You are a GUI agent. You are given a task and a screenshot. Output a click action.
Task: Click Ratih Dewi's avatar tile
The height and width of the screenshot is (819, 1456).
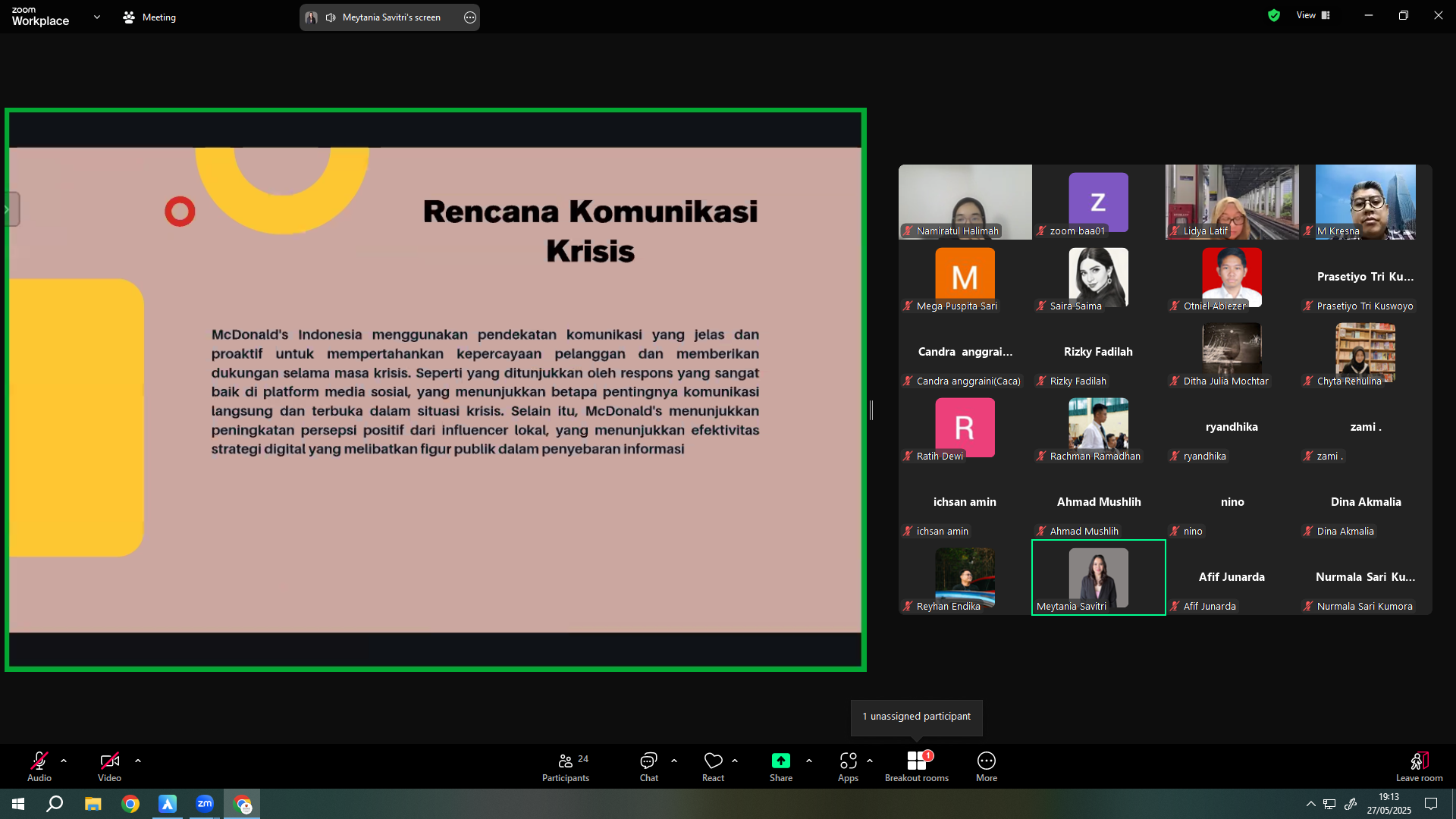point(965,427)
